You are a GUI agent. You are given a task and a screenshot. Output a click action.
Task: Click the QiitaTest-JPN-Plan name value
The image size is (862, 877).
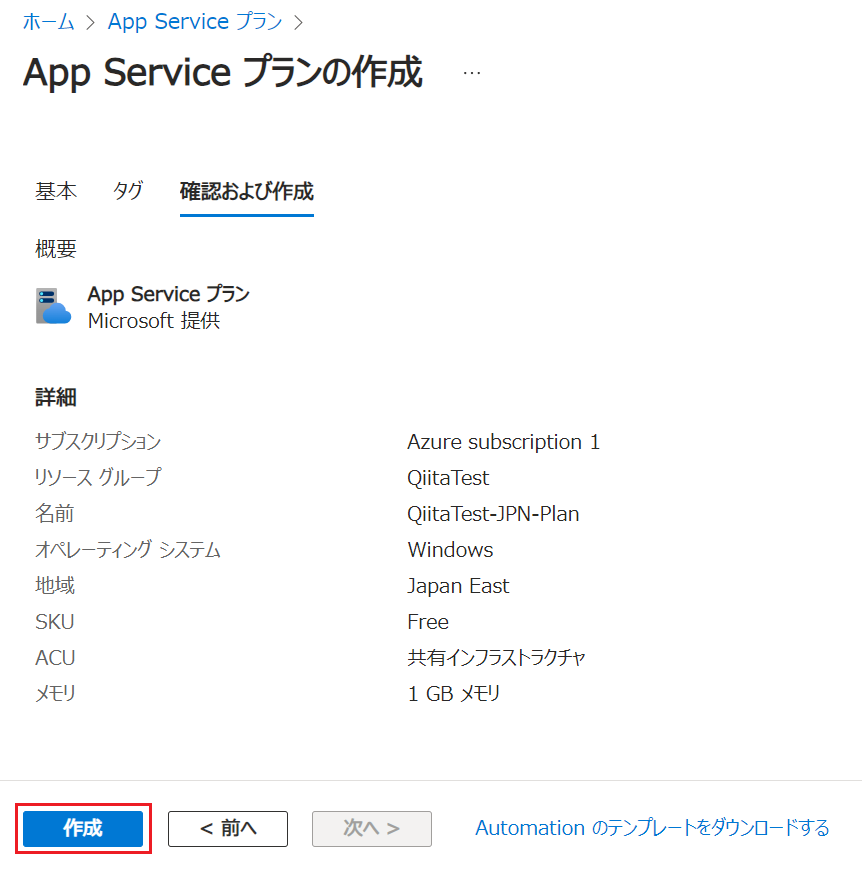pos(493,513)
